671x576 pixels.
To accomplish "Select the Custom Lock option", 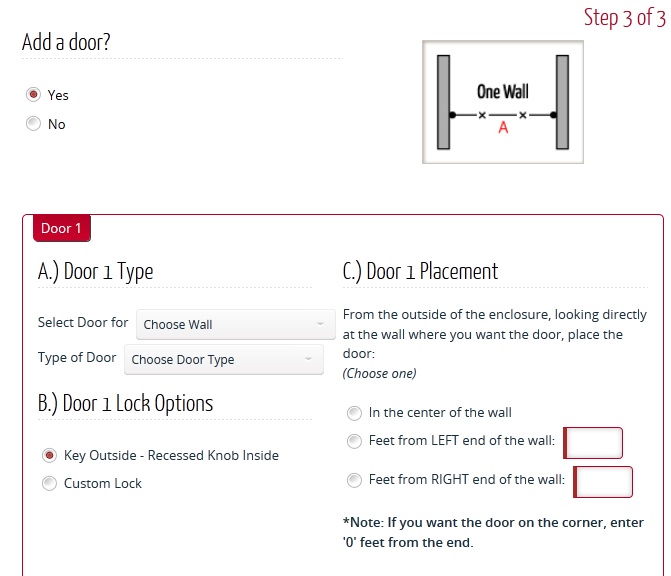I will [x=49, y=483].
